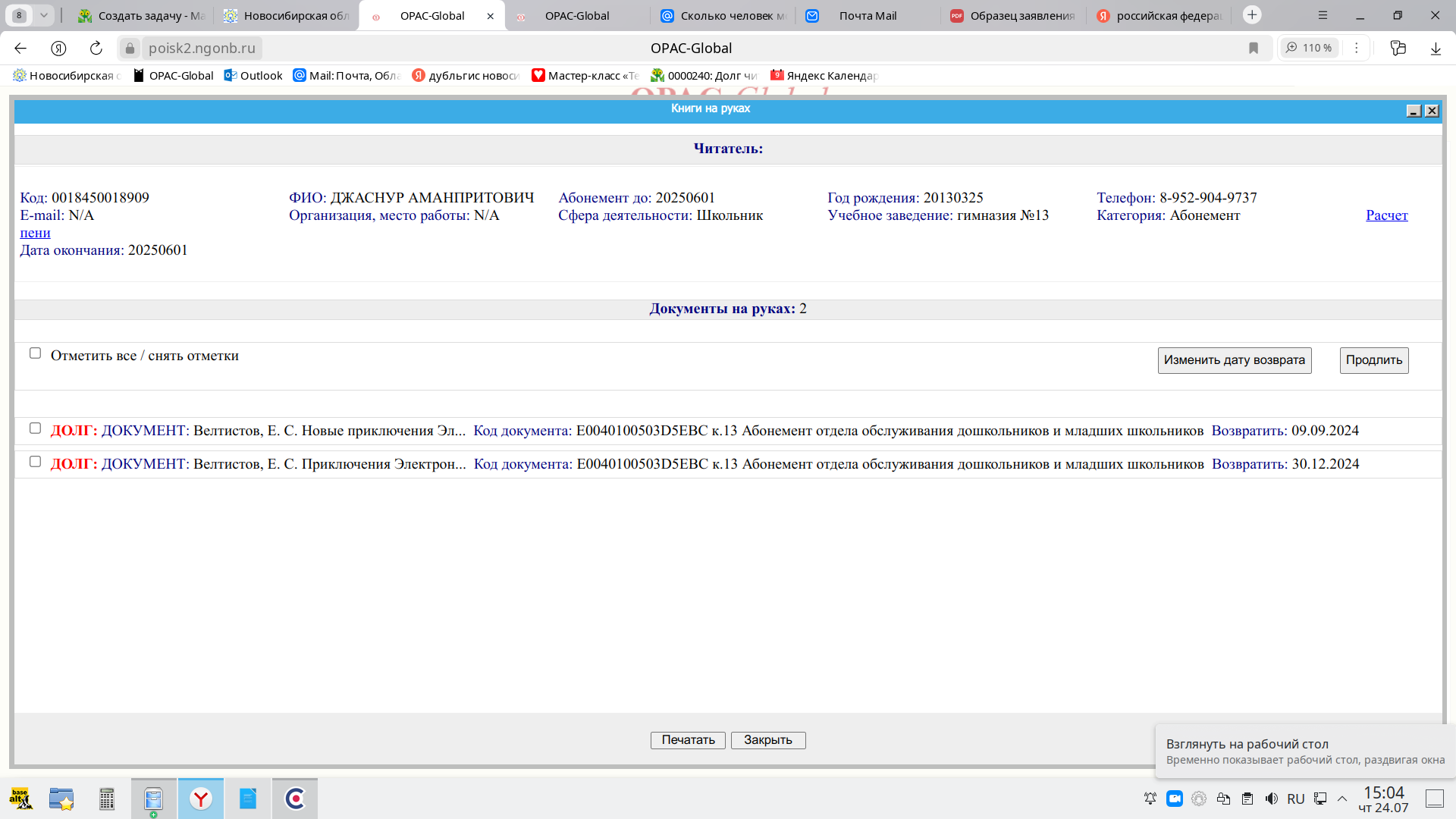Check the 'Приключения Электрон...' document row
The width and height of the screenshot is (1456, 819).
(35, 462)
